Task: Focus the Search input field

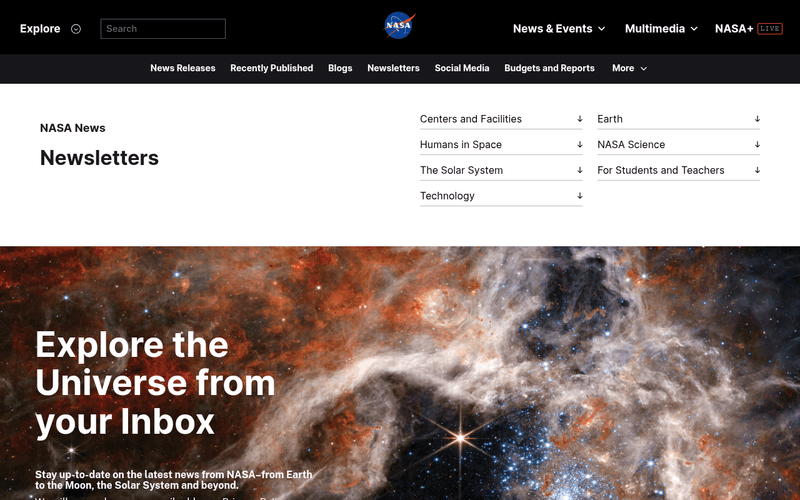Action: [x=163, y=29]
